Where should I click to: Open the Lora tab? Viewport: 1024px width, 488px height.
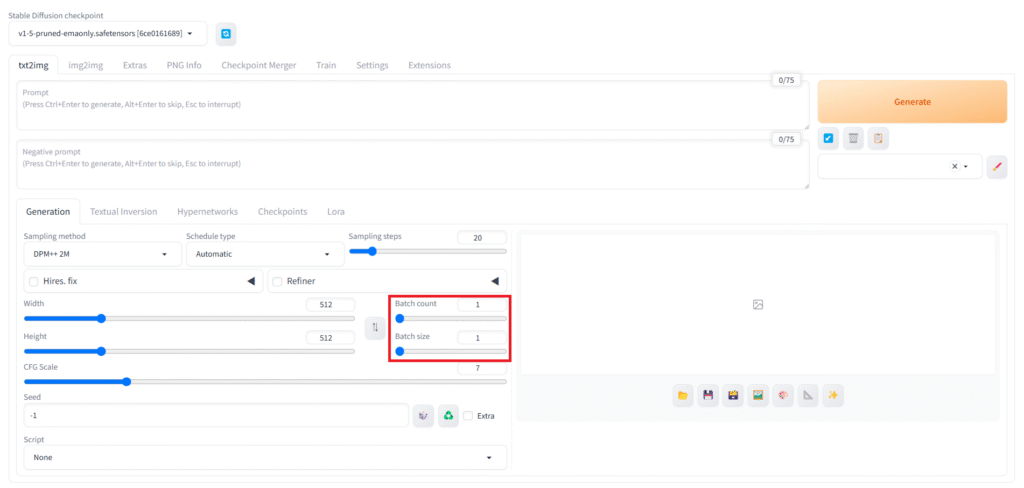click(336, 212)
